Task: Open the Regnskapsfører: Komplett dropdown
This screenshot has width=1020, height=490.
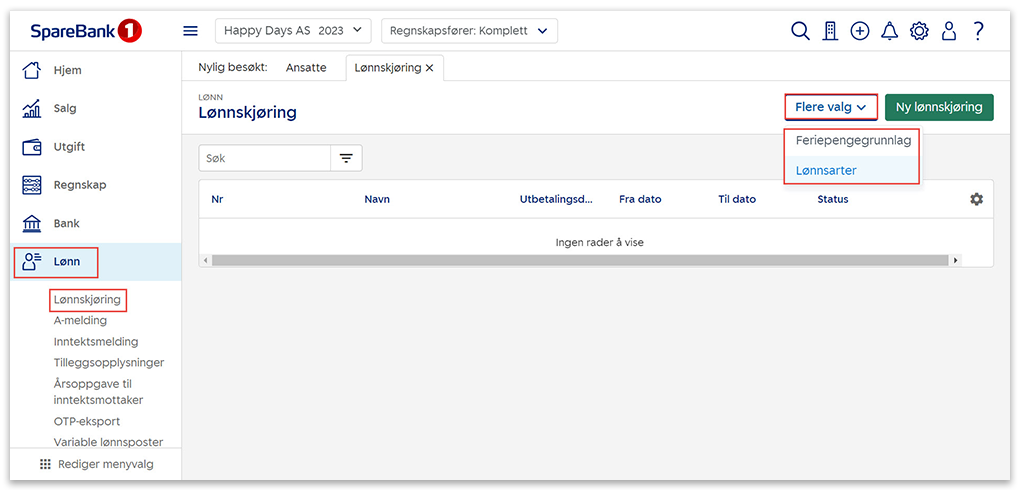Action: 469,31
